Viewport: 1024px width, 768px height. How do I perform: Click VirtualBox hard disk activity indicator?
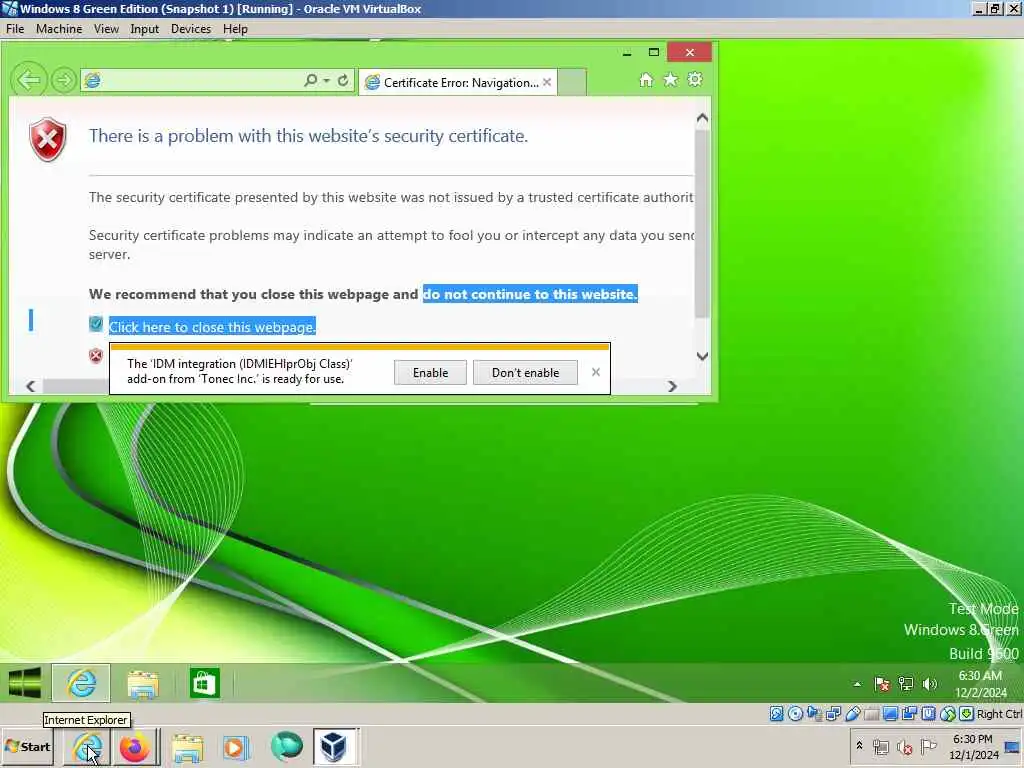(776, 714)
